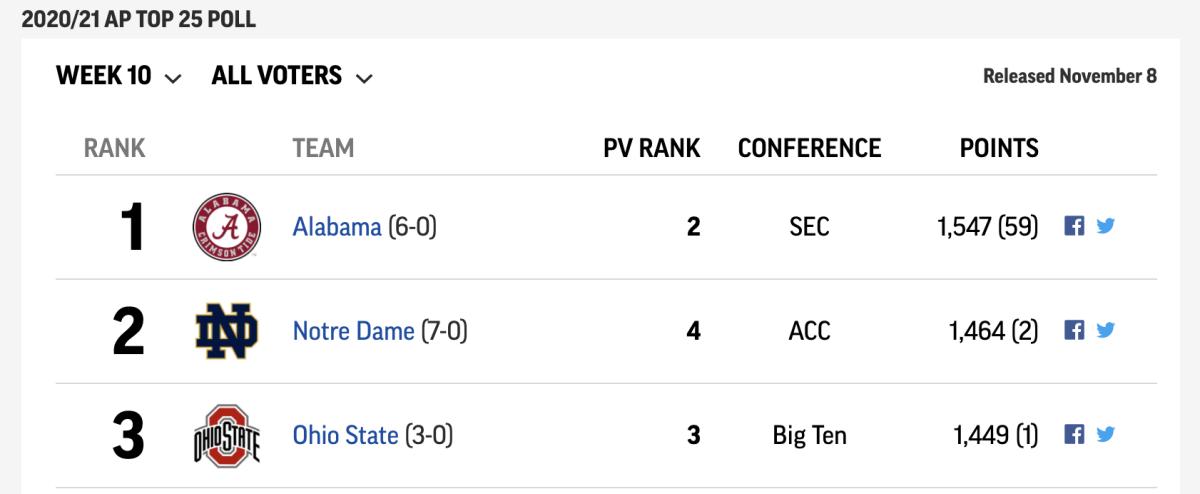Expand the ALL VOTERS dropdown
Viewport: 1200px width, 494px height.
click(292, 76)
